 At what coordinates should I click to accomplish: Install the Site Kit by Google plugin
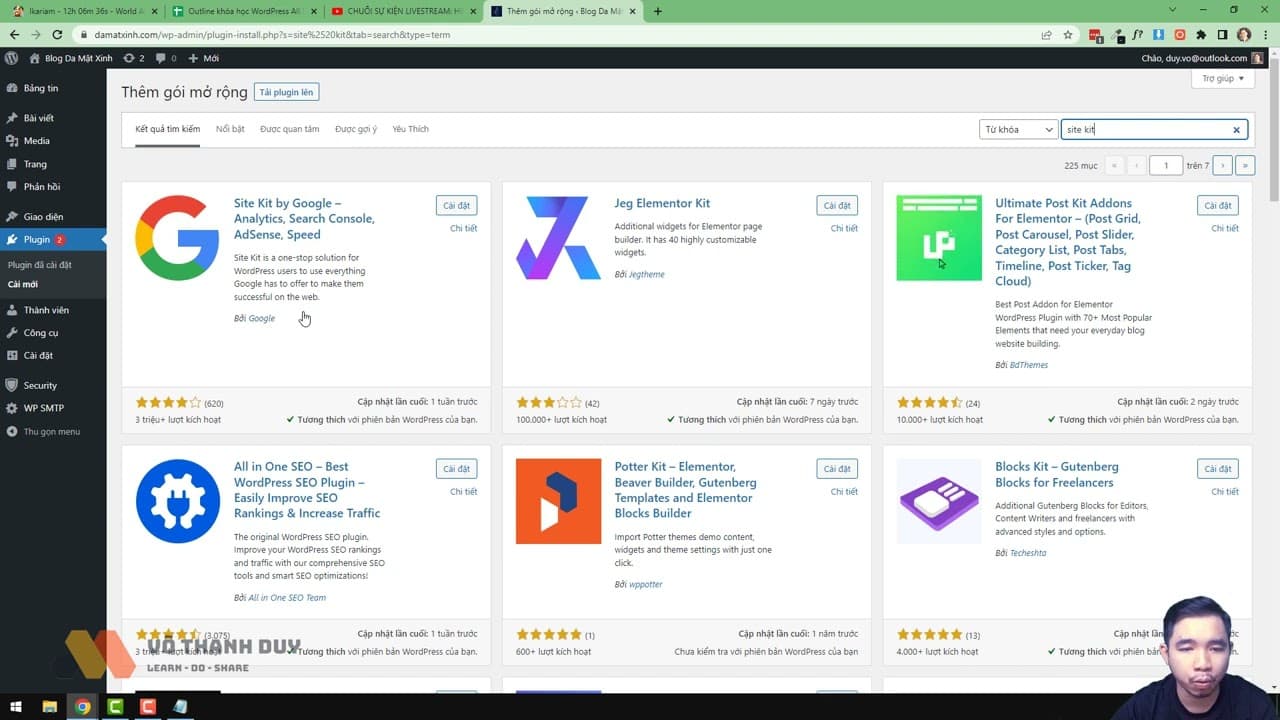point(456,206)
